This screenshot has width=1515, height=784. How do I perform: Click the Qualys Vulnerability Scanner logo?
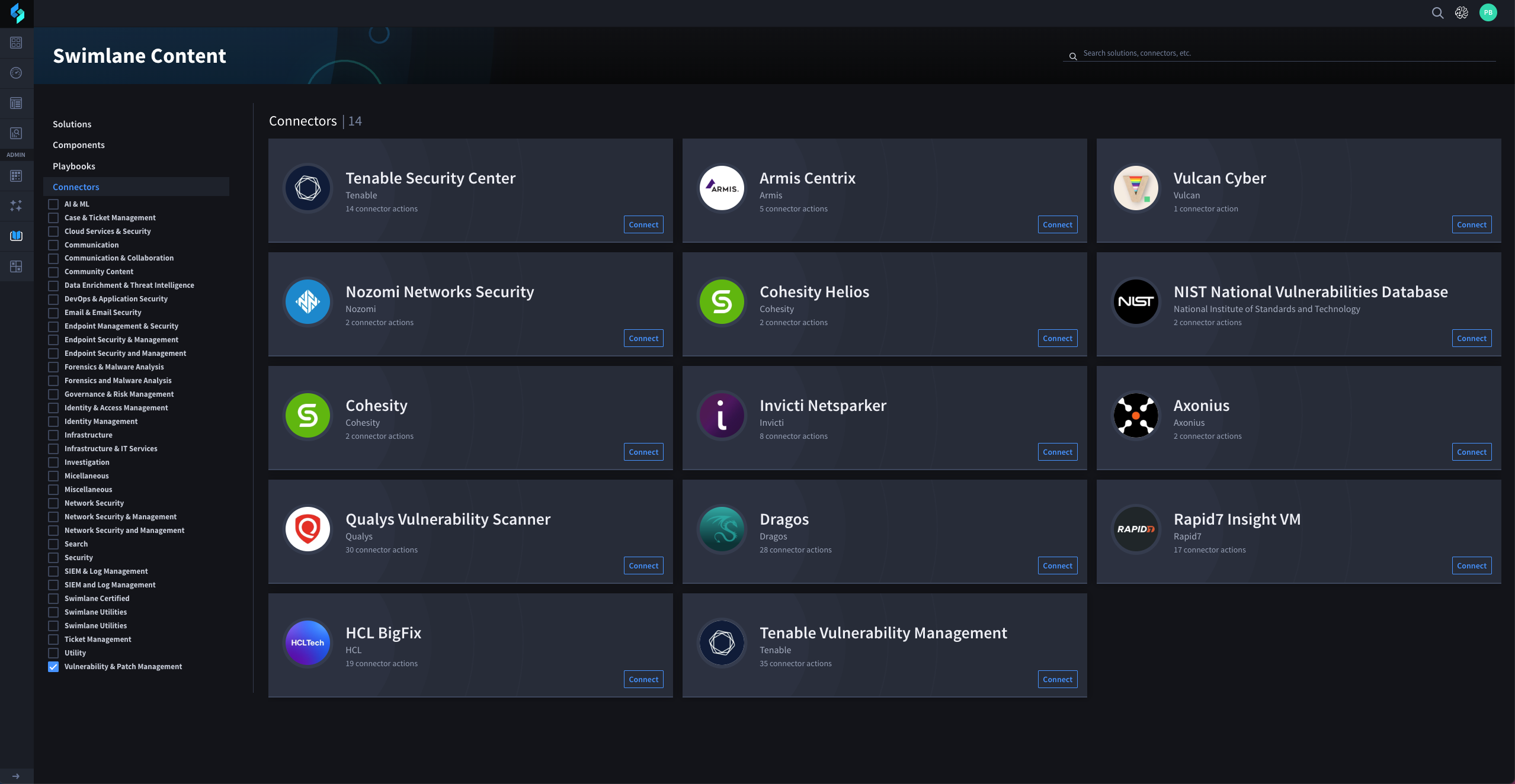click(308, 529)
